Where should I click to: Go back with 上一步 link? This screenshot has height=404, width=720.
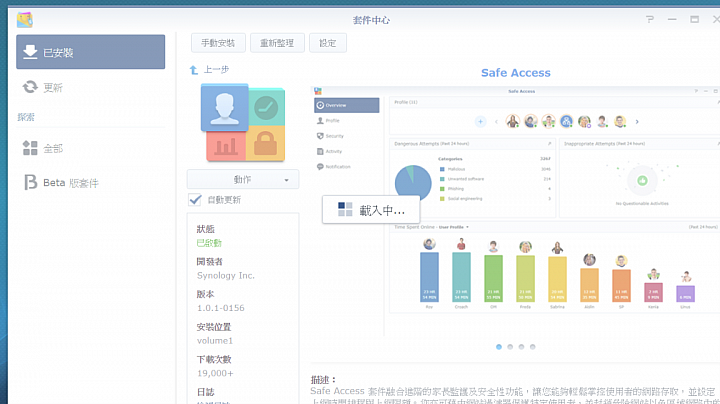[x=216, y=70]
